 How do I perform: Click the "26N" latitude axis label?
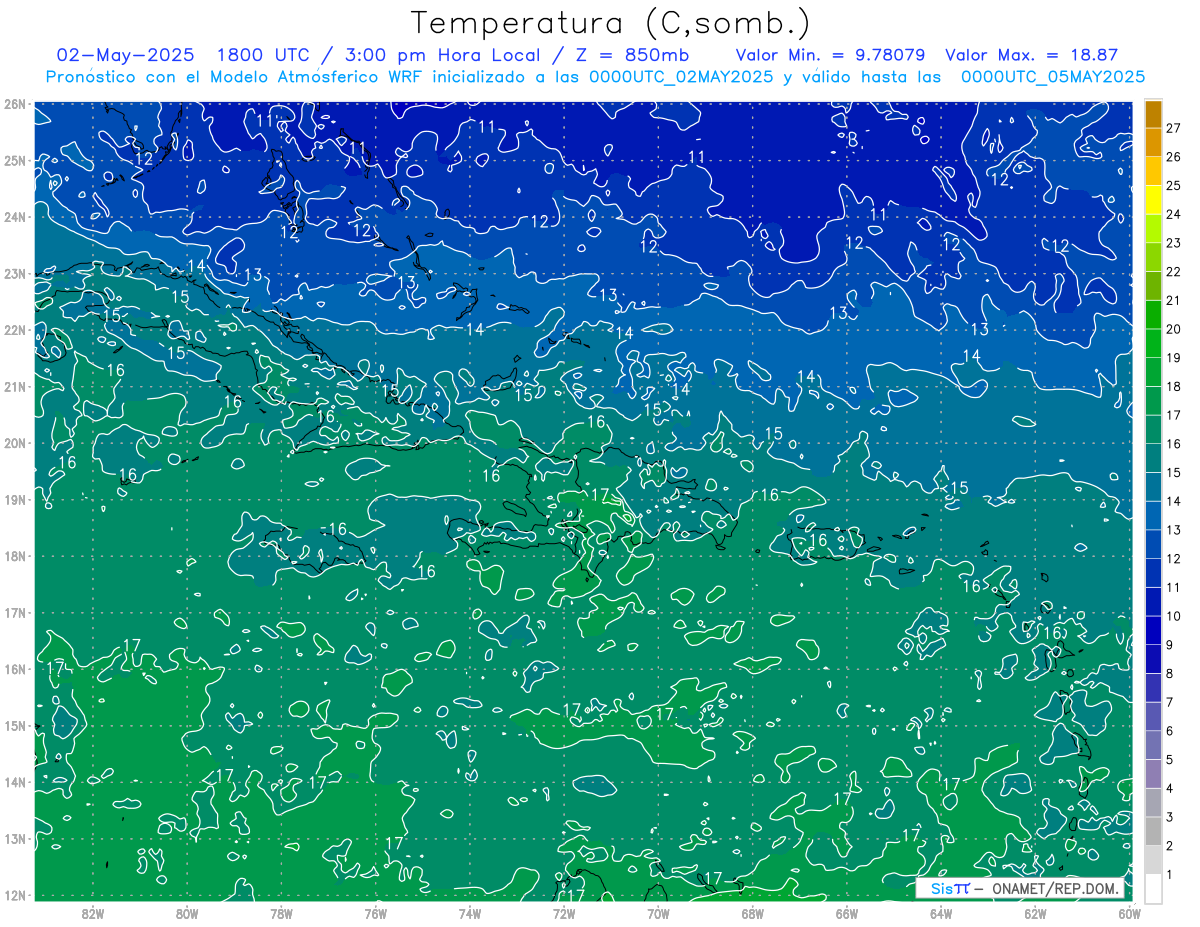coord(14,104)
